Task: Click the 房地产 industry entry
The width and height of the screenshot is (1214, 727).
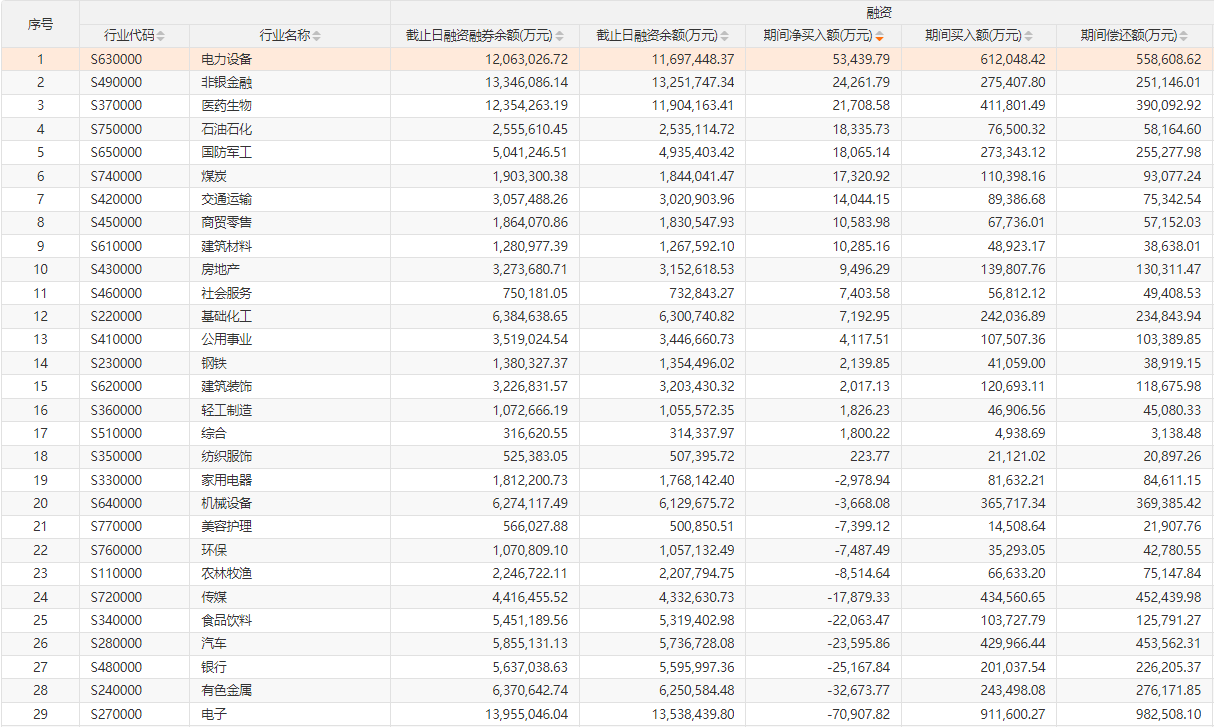Action: pos(220,269)
